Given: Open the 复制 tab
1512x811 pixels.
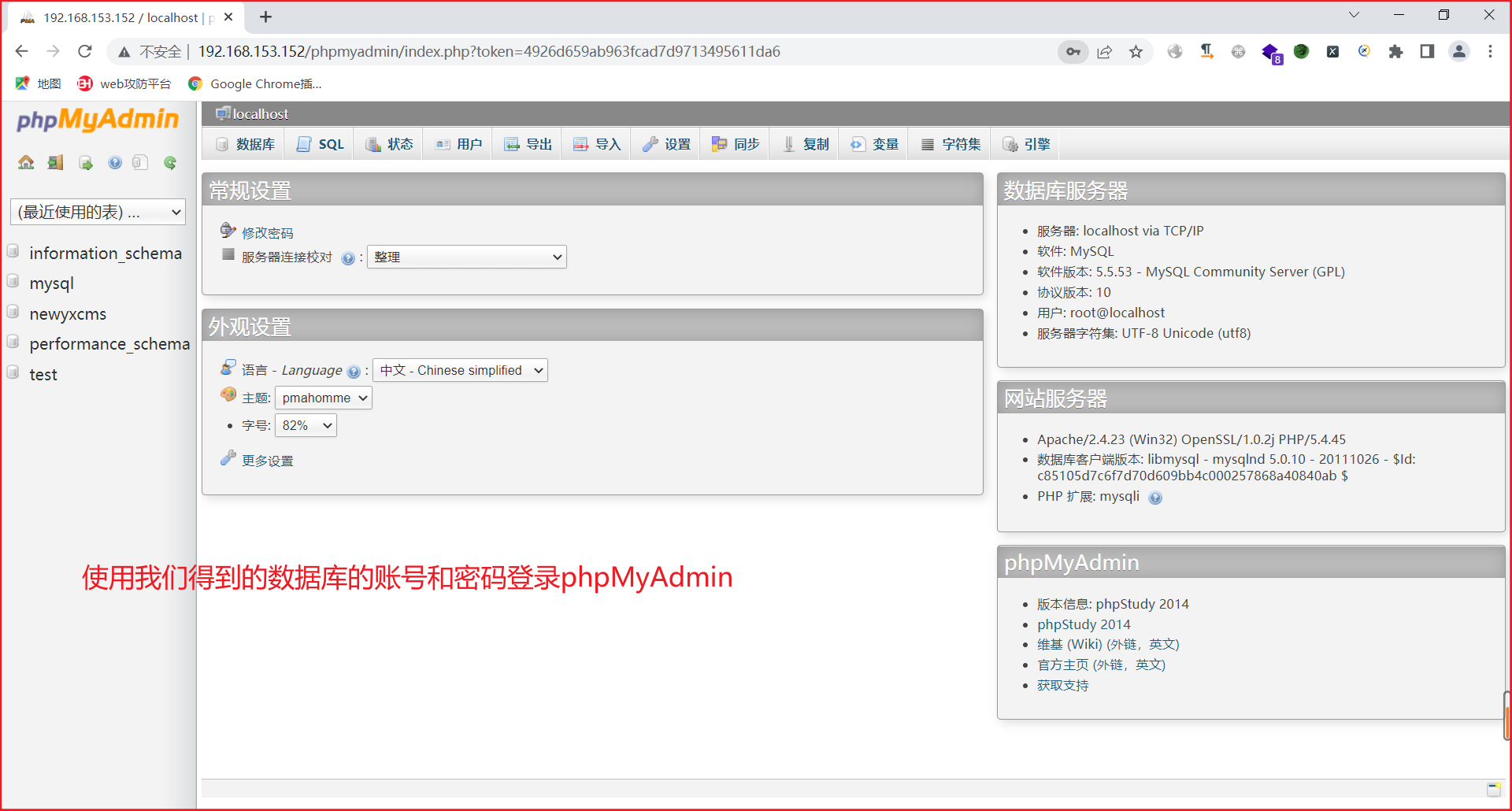Looking at the screenshot, I should point(805,144).
